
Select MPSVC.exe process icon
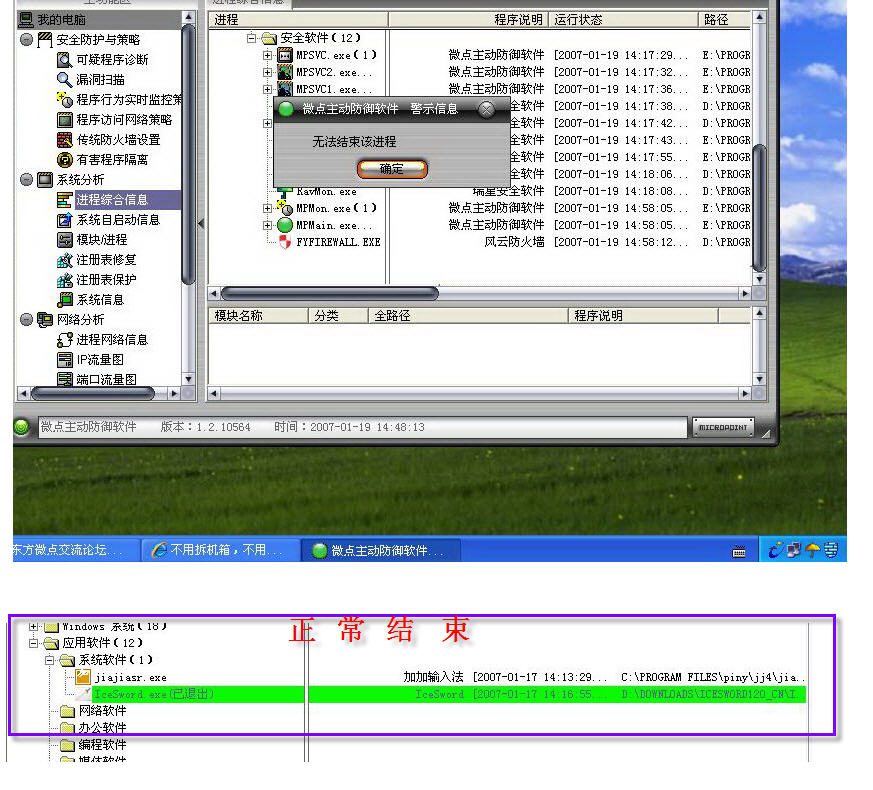(285, 55)
